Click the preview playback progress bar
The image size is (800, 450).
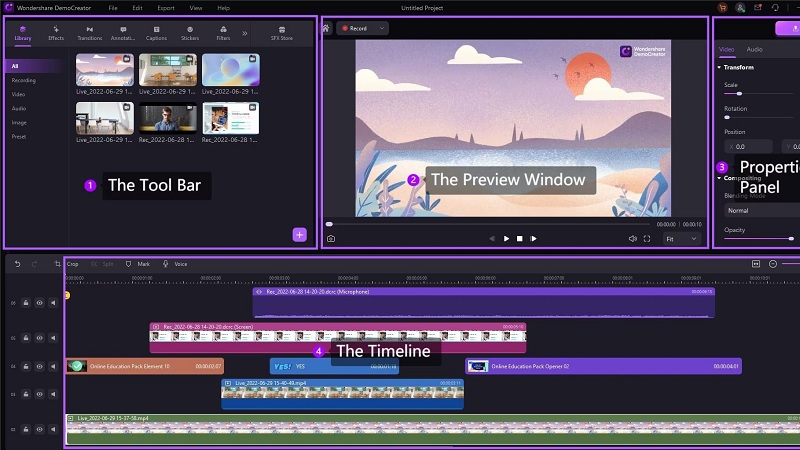[488, 224]
